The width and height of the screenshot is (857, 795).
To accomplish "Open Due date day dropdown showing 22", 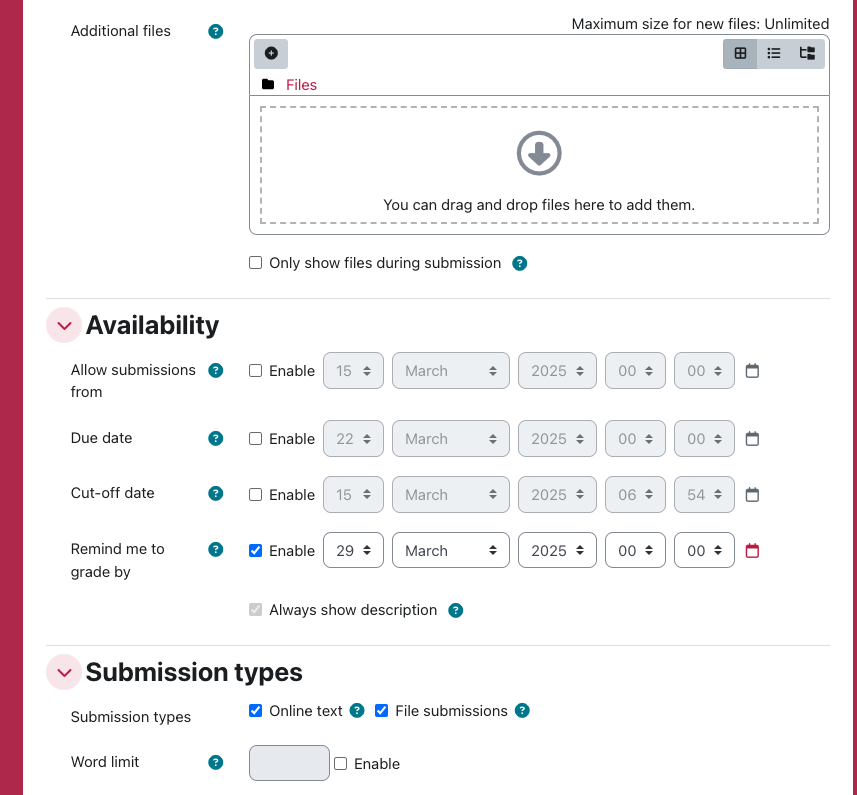I will (353, 438).
